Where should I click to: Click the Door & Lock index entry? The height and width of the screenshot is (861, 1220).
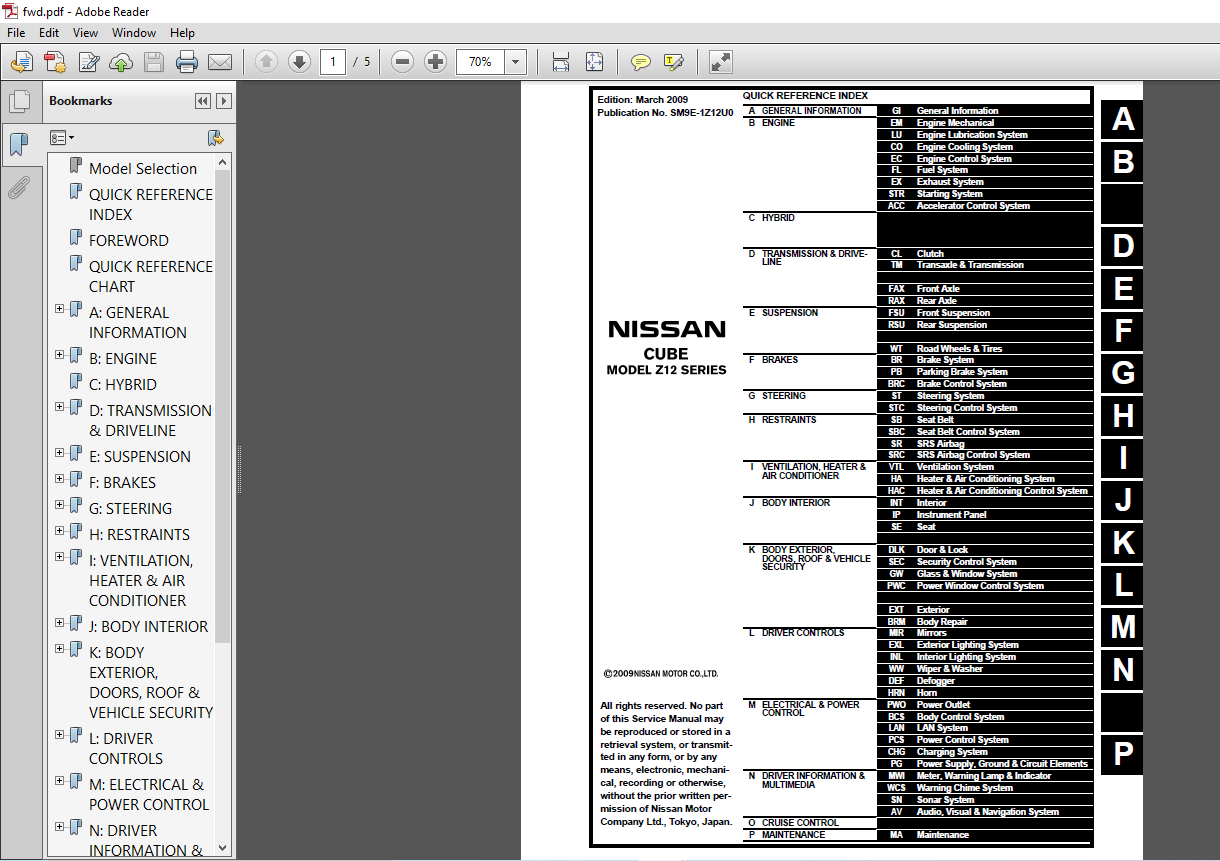click(943, 550)
